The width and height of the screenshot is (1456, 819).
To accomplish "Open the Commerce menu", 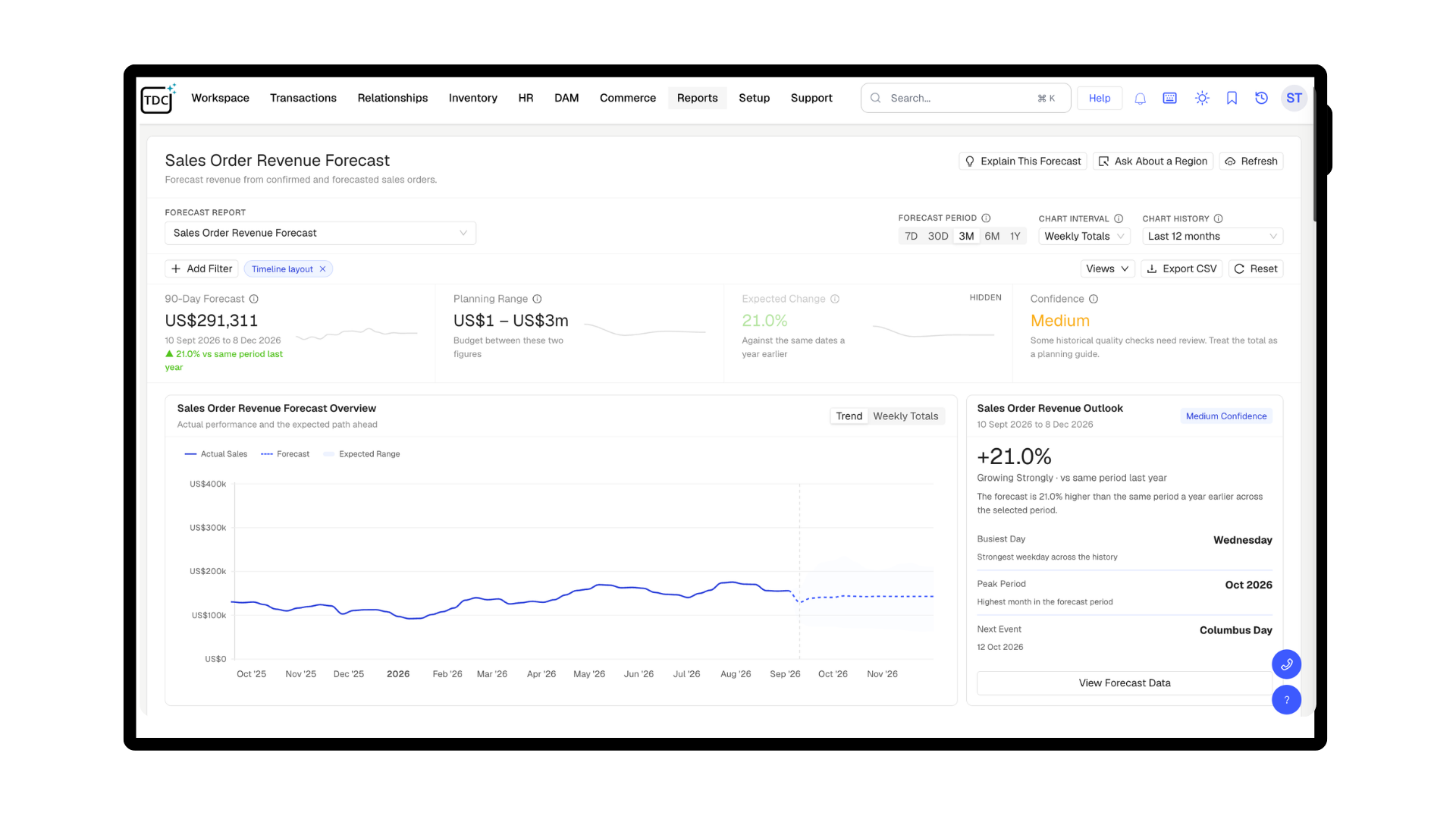I will point(627,99).
